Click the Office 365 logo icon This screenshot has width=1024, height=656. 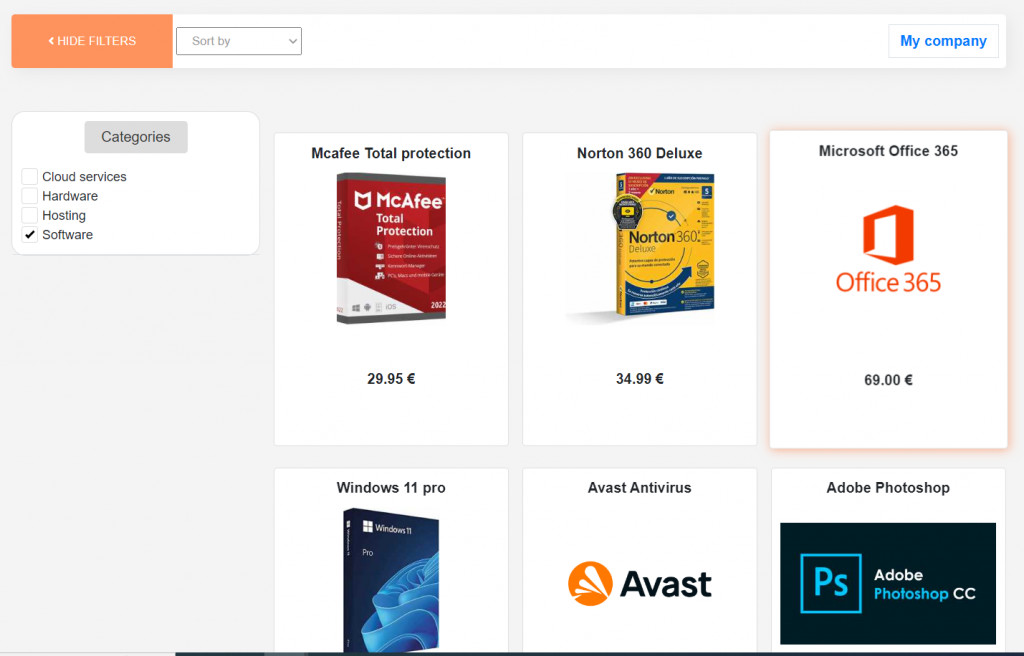point(888,249)
